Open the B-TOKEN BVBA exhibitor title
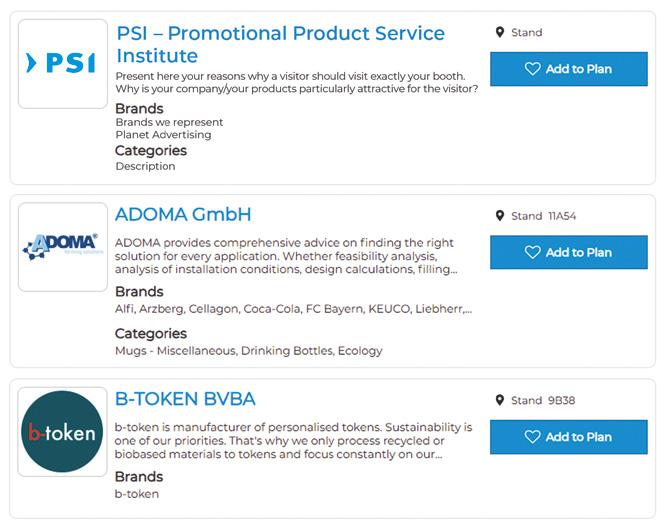662x530 pixels. point(185,399)
